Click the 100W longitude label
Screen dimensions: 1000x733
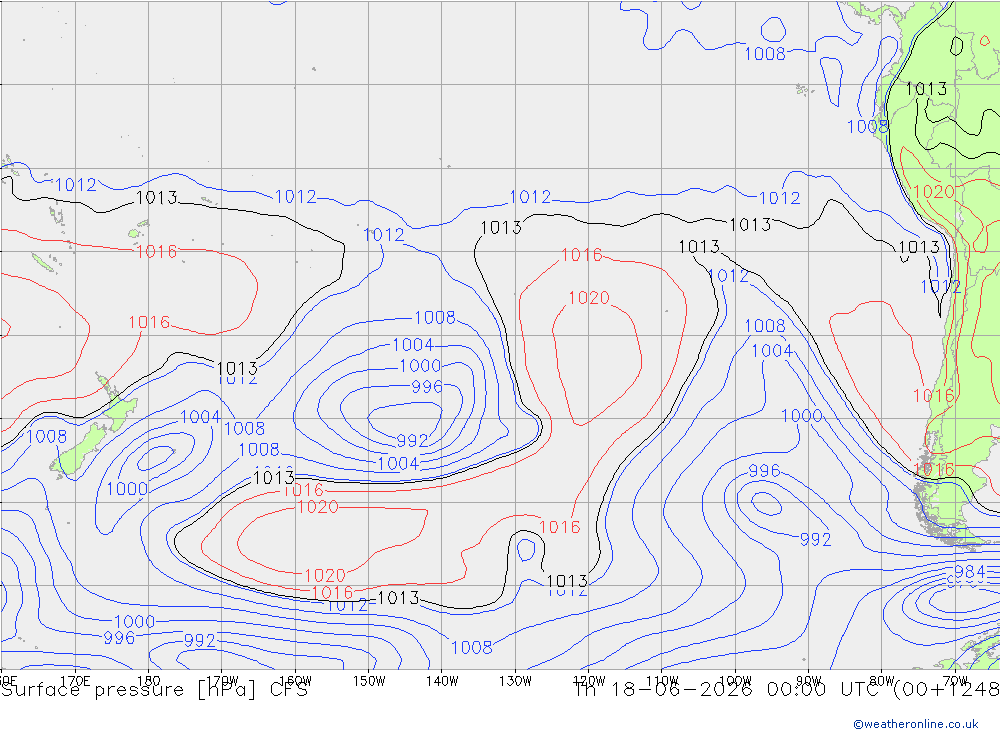click(x=735, y=681)
